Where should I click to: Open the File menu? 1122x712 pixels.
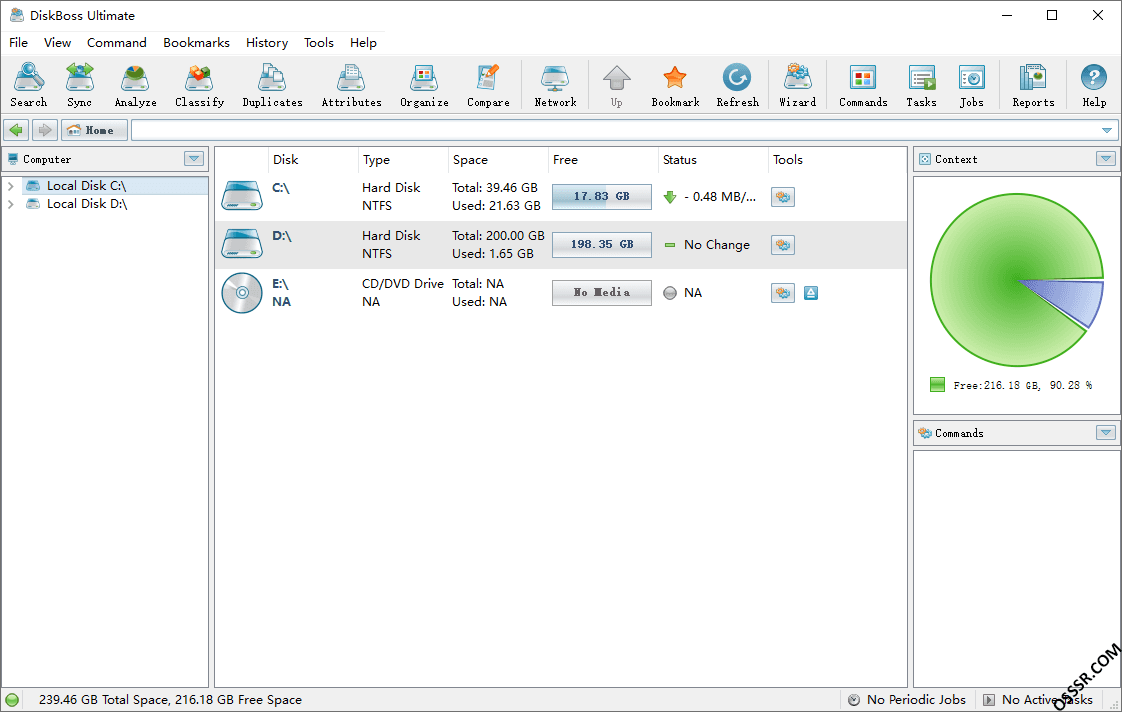coord(19,43)
